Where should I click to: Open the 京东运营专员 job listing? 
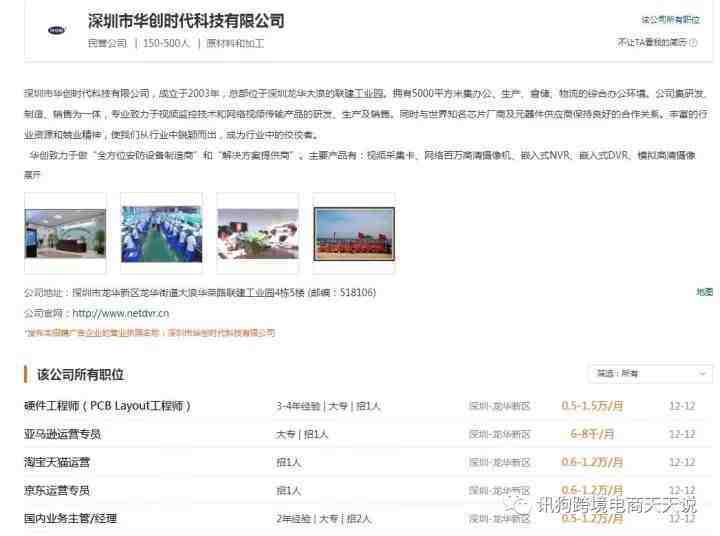click(57, 490)
